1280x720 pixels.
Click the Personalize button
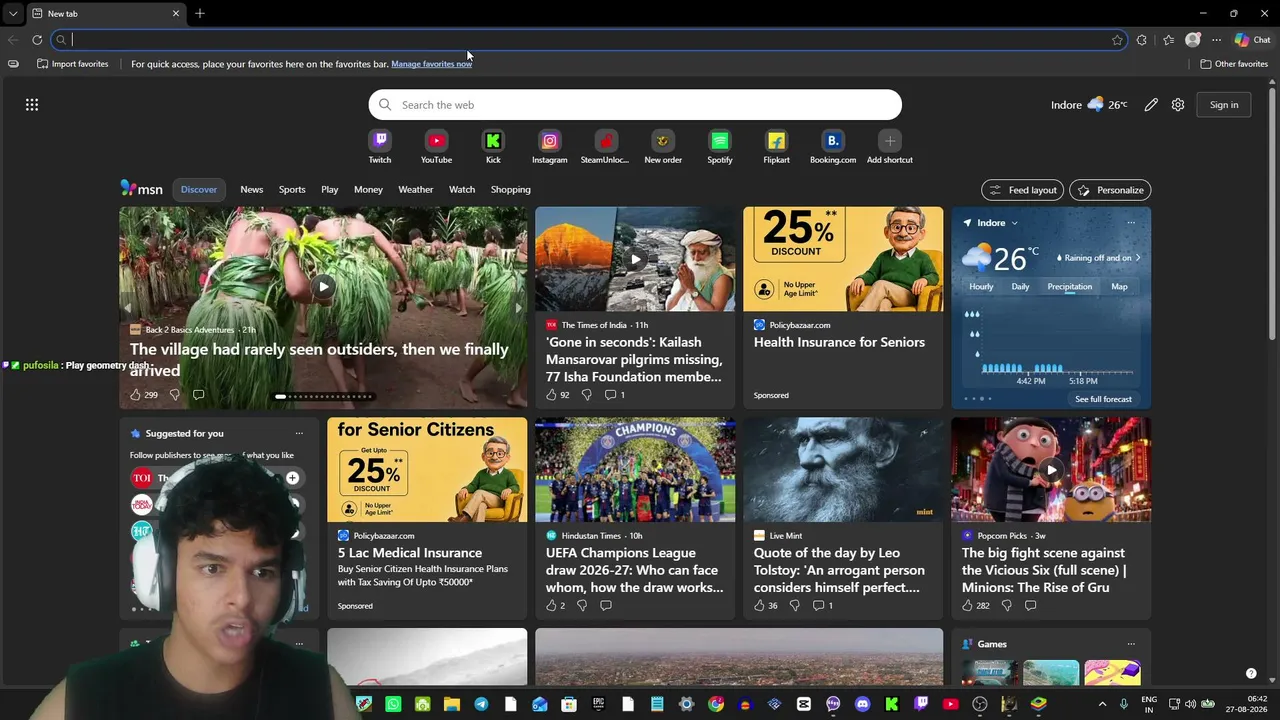pyautogui.click(x=1110, y=190)
